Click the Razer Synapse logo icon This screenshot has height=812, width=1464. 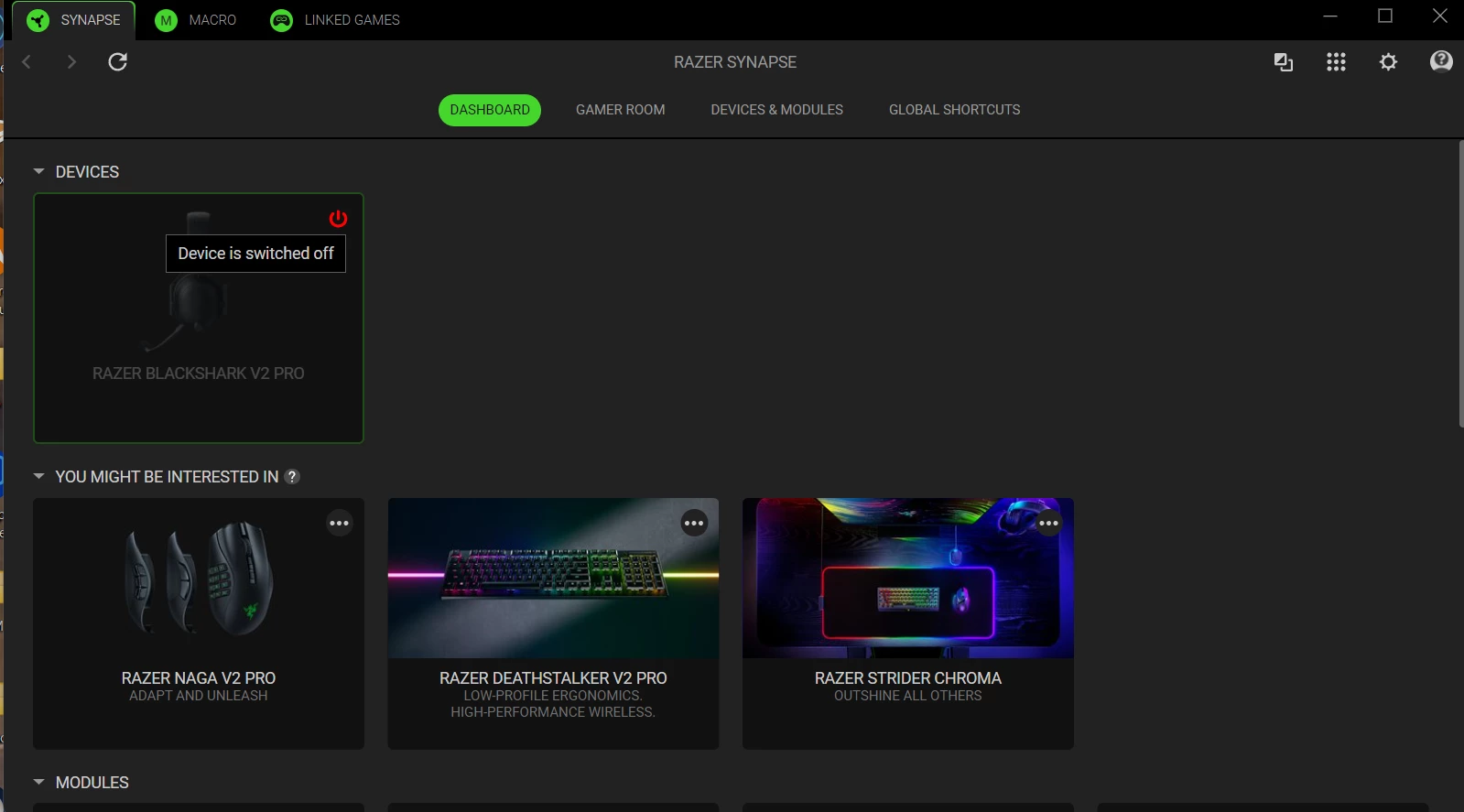coord(38,20)
